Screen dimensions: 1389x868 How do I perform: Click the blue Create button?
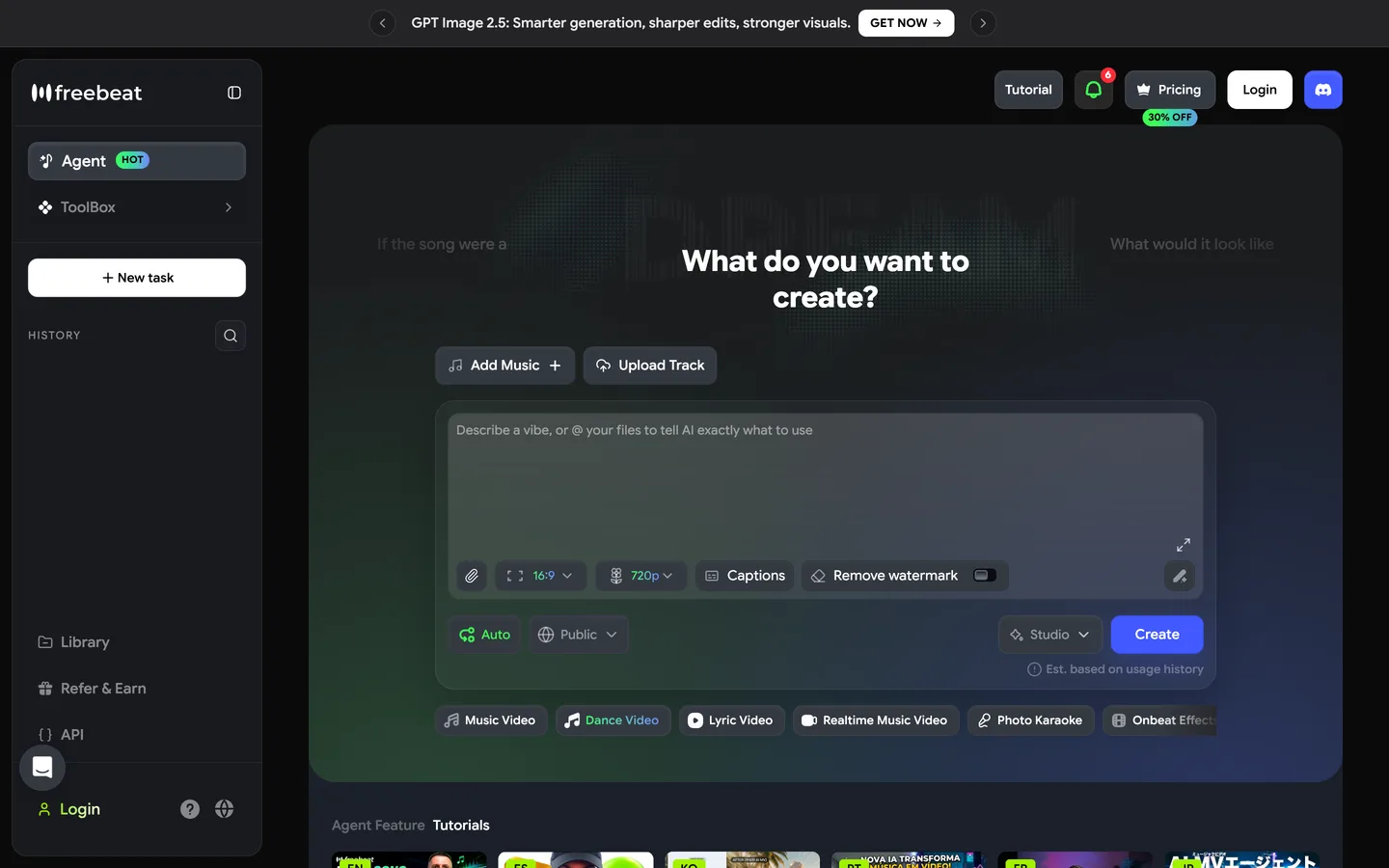(1157, 635)
